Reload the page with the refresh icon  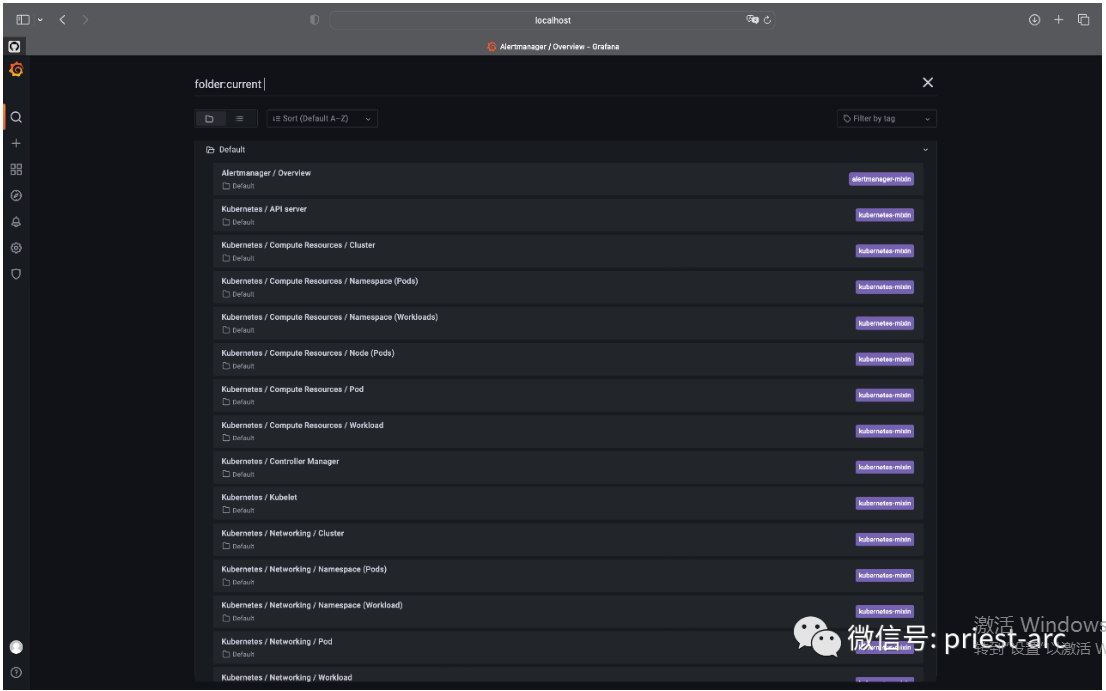pyautogui.click(x=767, y=20)
